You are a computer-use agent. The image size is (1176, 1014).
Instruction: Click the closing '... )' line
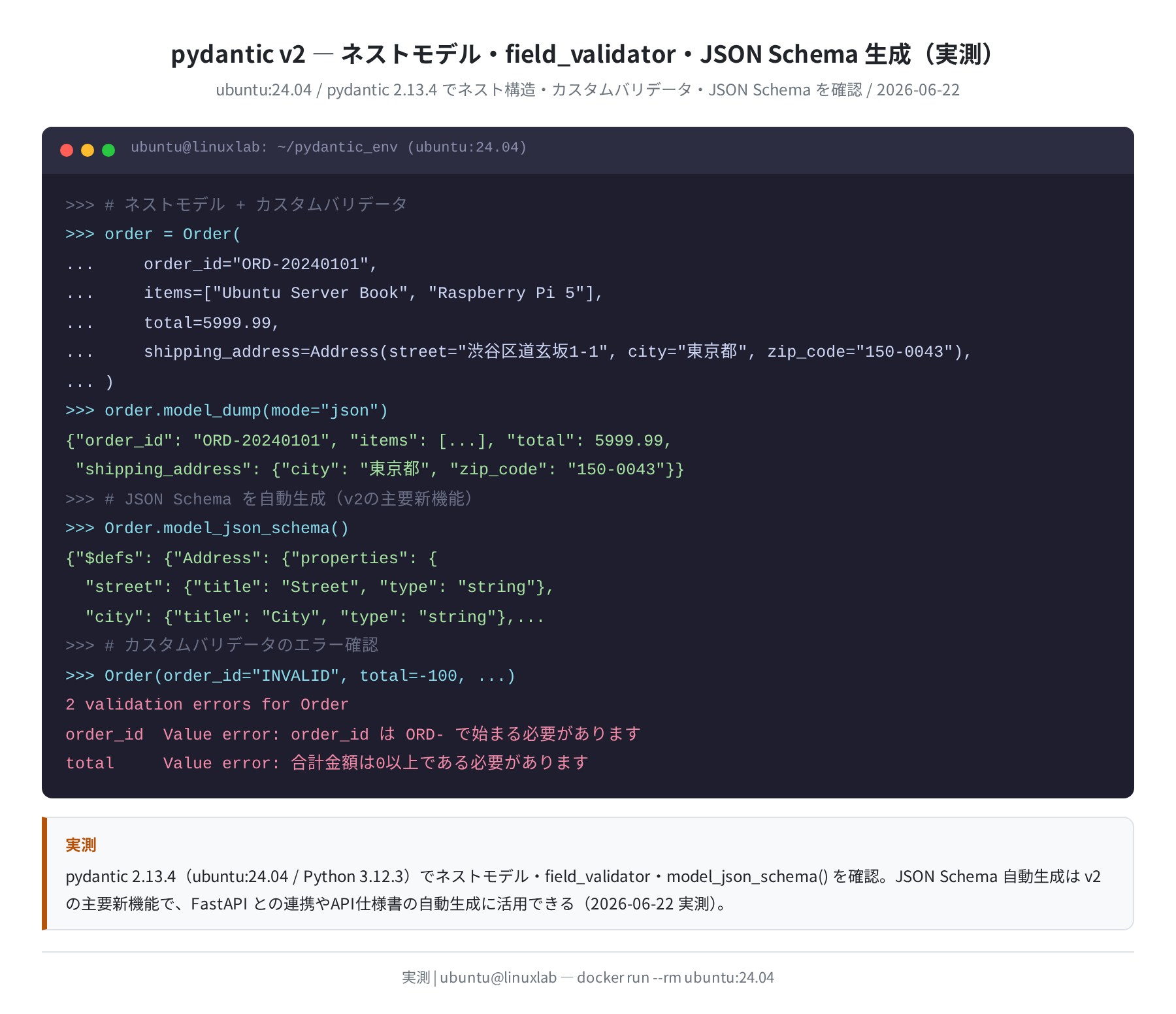pyautogui.click(x=90, y=382)
